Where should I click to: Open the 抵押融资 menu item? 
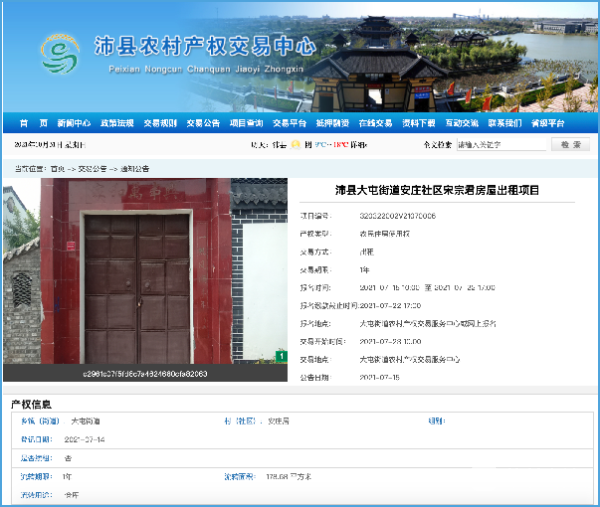(x=333, y=123)
